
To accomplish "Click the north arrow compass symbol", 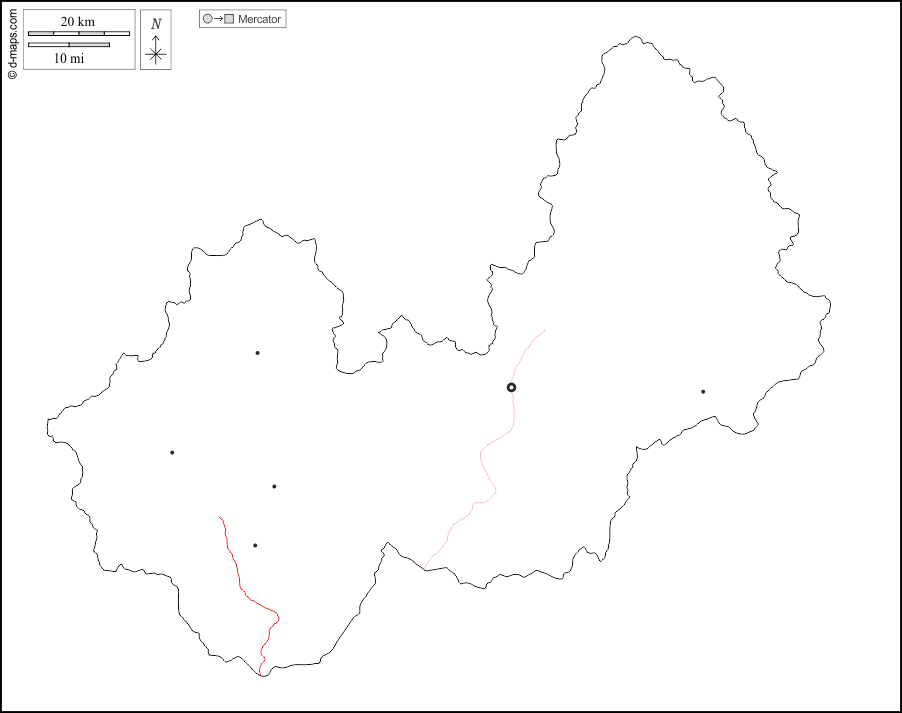I will click(x=155, y=54).
